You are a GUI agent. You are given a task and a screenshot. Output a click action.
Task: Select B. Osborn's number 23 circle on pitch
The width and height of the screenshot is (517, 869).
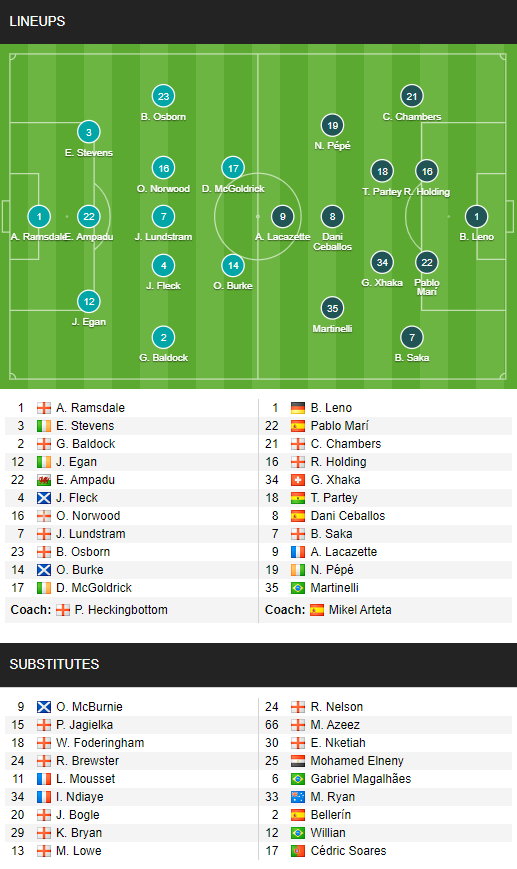tap(163, 96)
